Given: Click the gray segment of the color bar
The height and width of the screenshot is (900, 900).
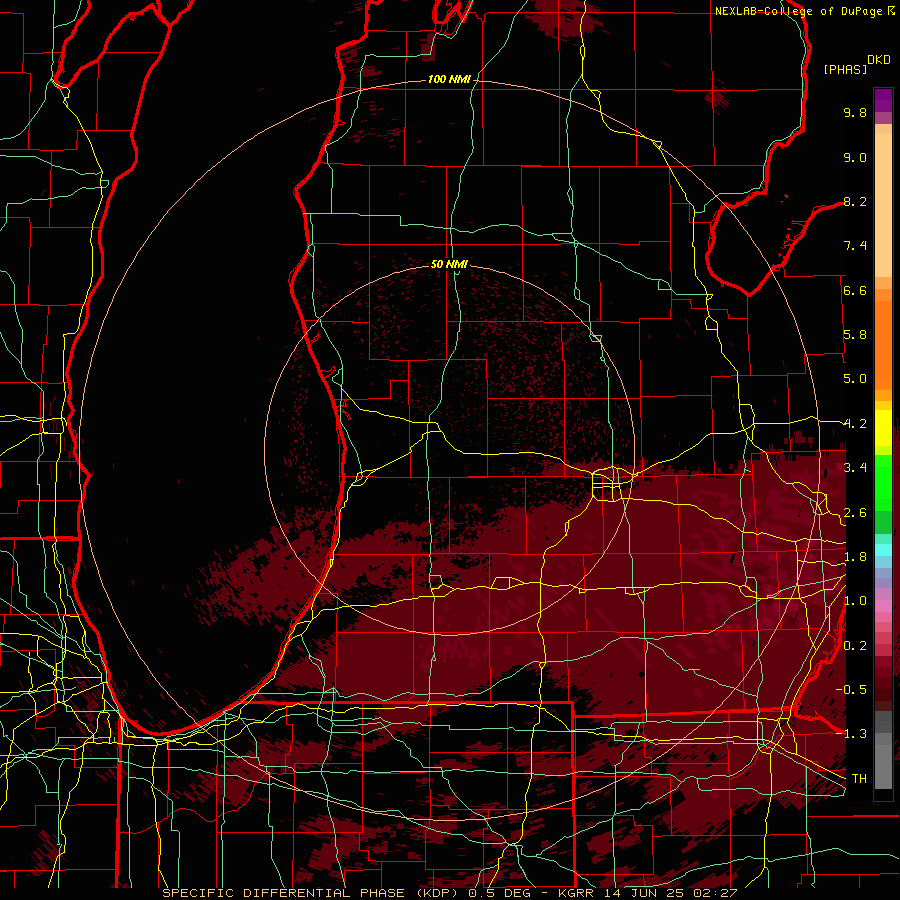Looking at the screenshot, I should (883, 750).
